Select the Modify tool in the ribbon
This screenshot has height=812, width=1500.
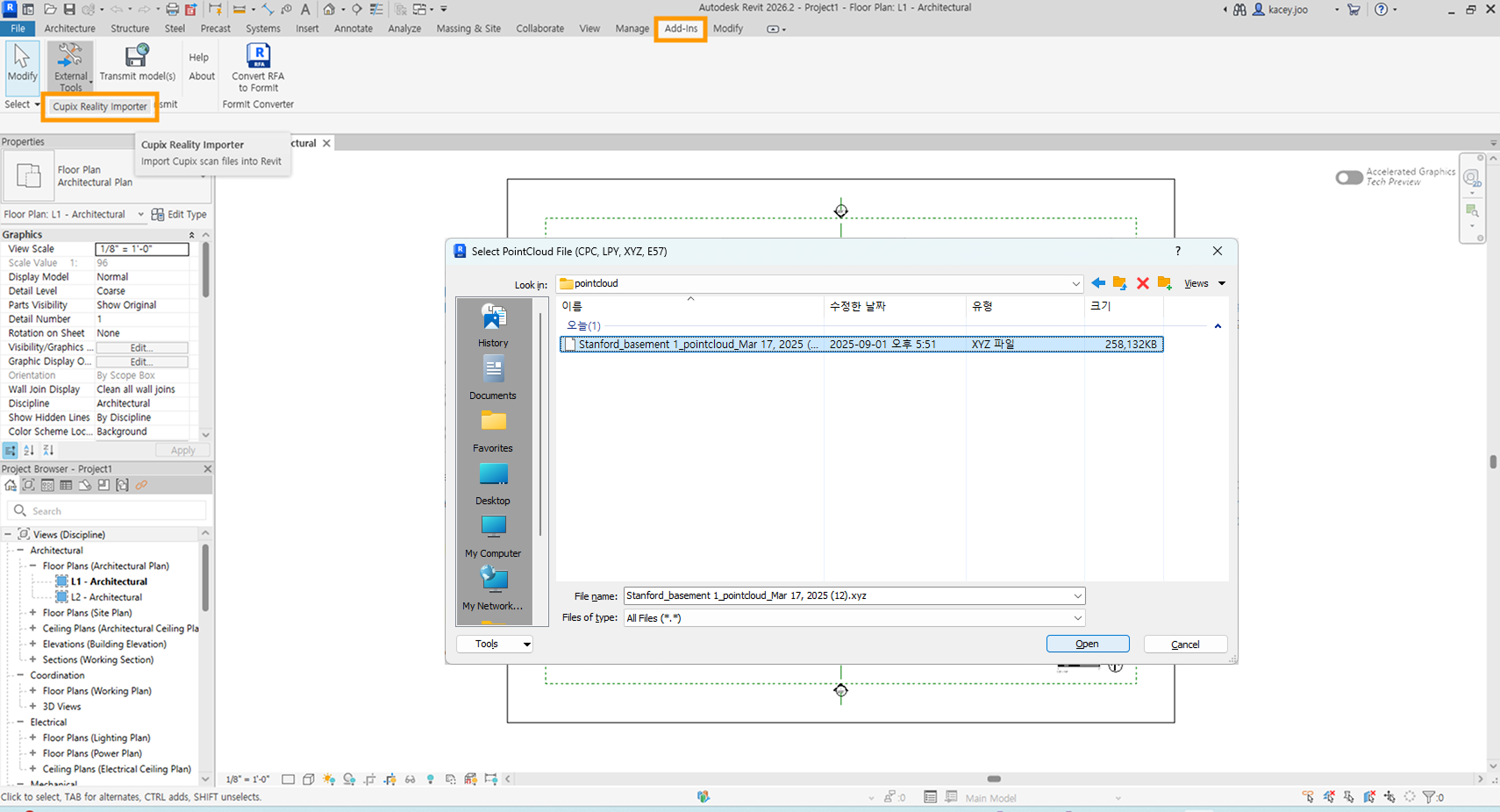22,66
